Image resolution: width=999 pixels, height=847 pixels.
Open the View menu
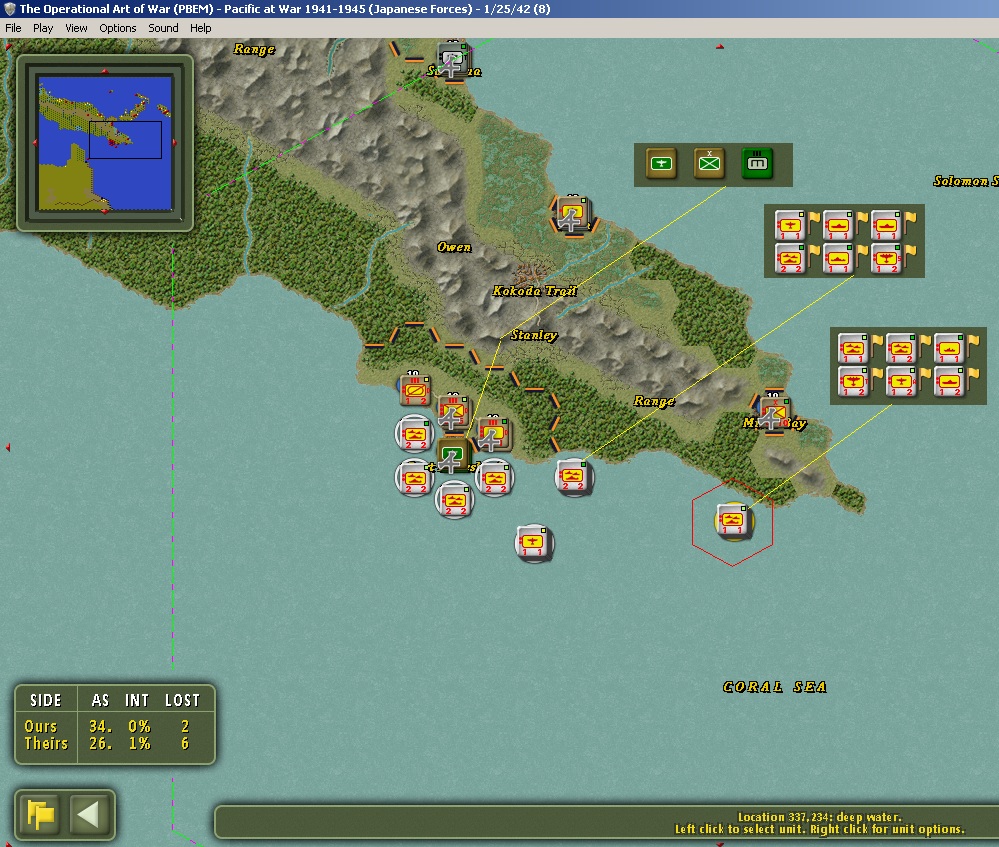click(x=76, y=28)
